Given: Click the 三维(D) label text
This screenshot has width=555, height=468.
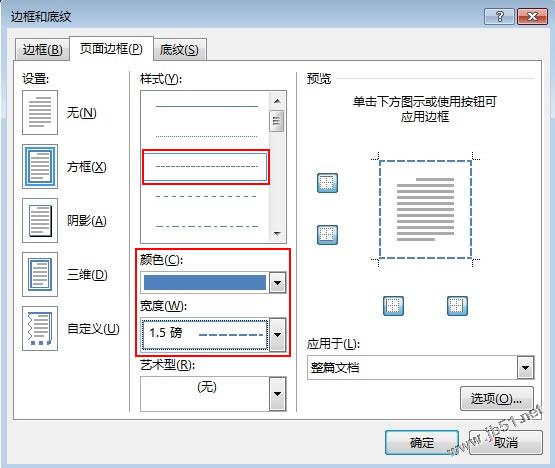Looking at the screenshot, I should (x=87, y=275).
